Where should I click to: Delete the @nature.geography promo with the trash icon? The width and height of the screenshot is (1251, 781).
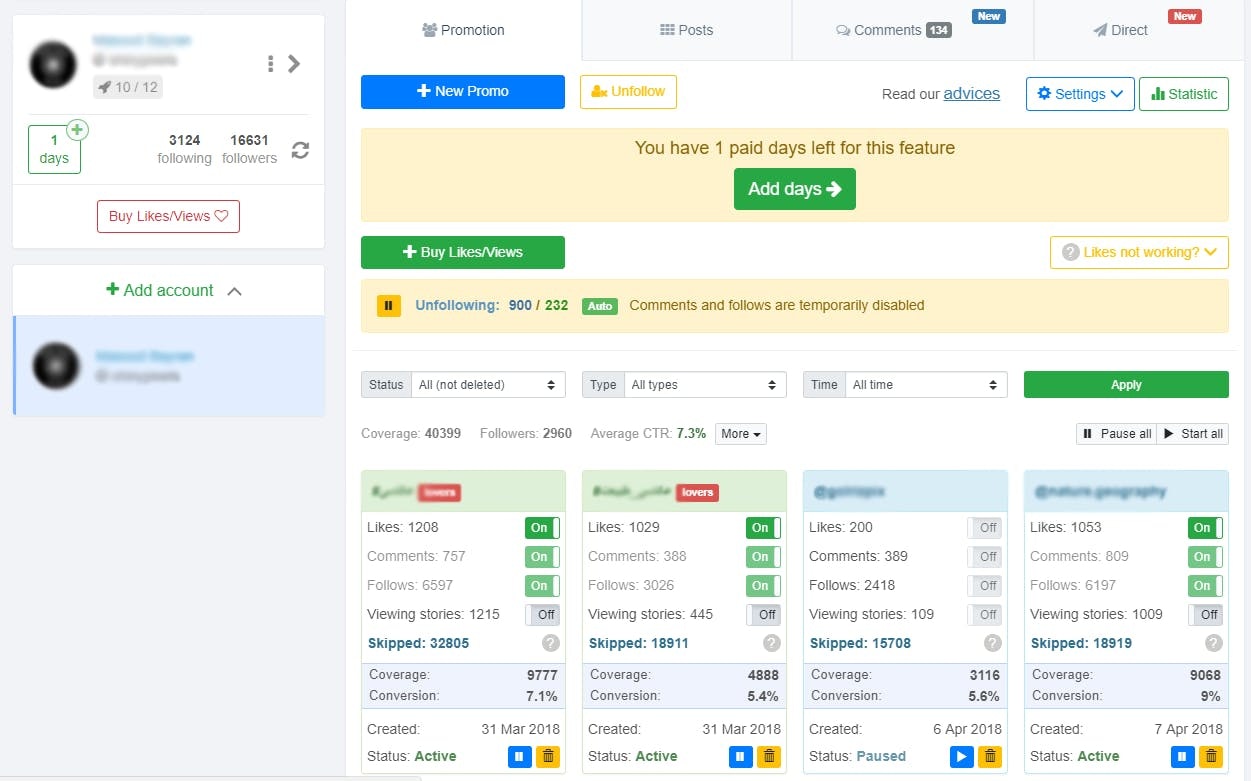pyautogui.click(x=1211, y=757)
